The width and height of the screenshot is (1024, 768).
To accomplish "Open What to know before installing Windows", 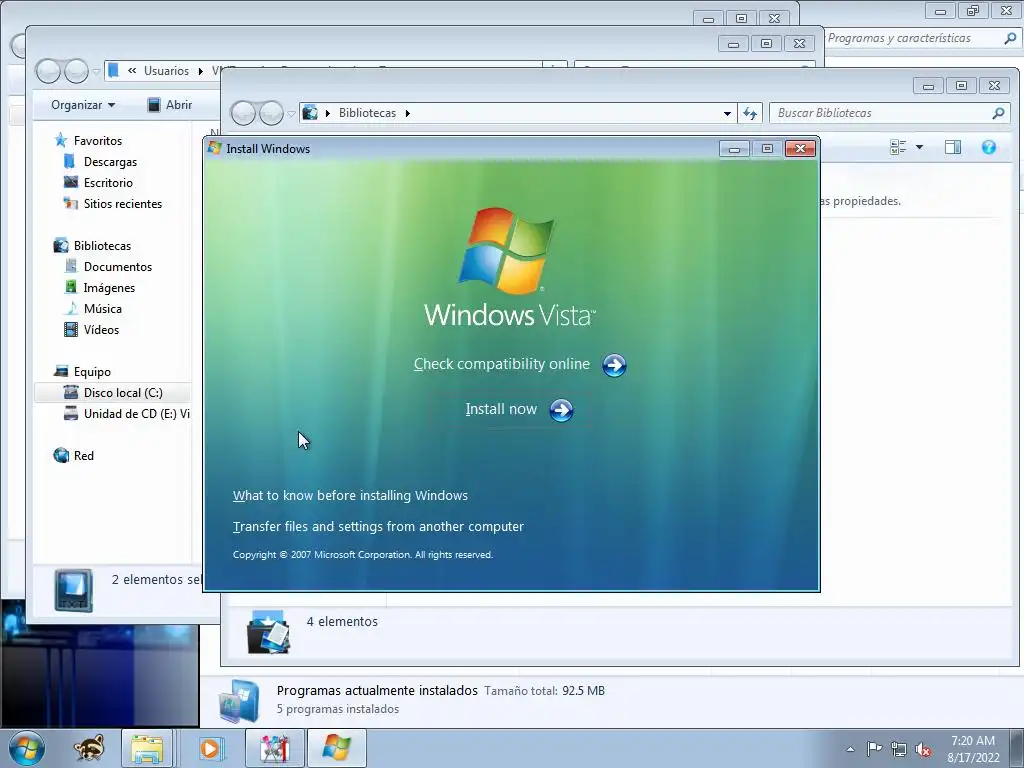I will pos(350,496).
